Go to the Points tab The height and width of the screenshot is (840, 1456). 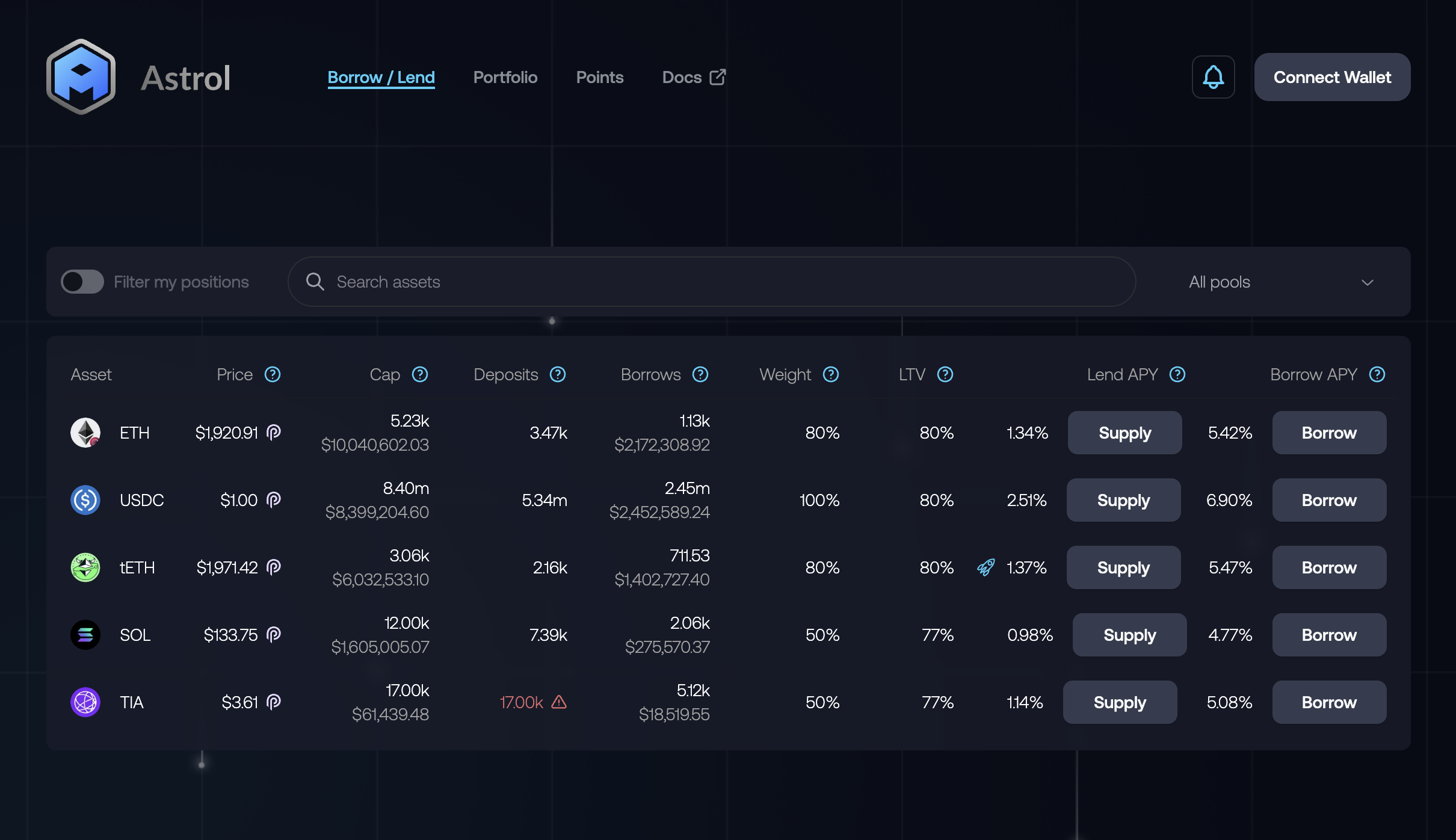tap(599, 77)
